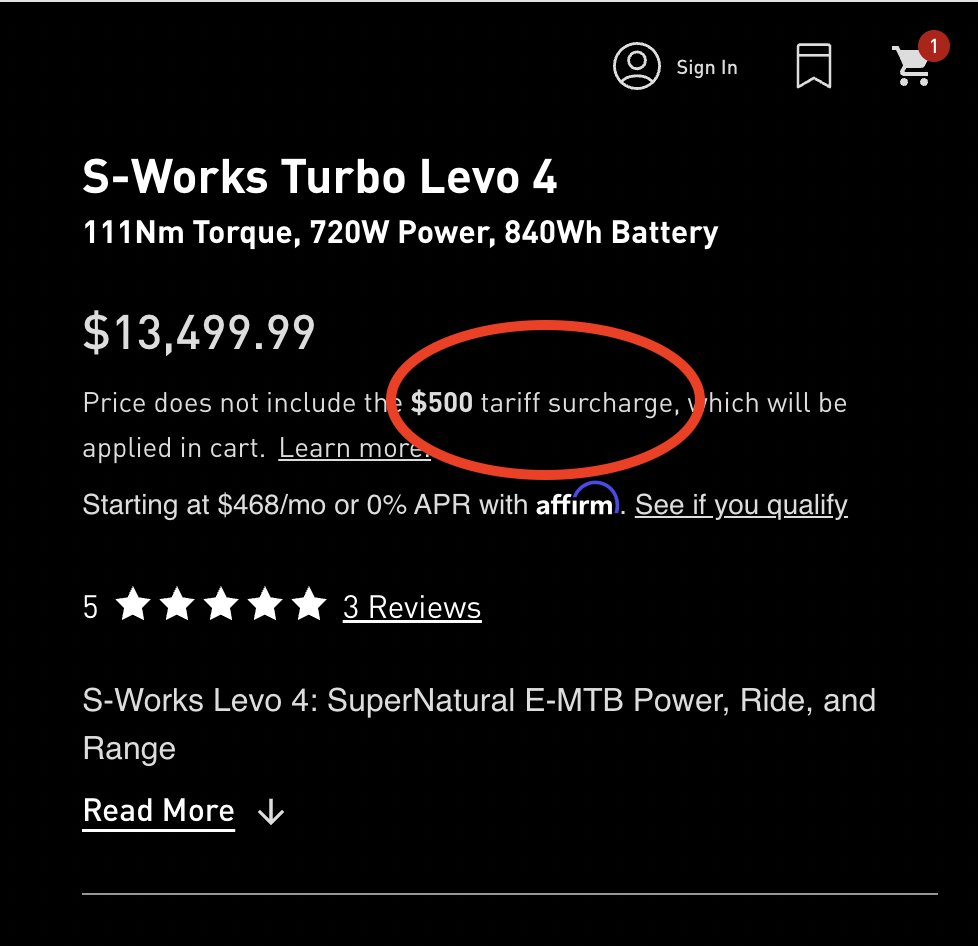Select the middle star of the rating
Viewport: 978px width, 946px height.
[x=221, y=604]
